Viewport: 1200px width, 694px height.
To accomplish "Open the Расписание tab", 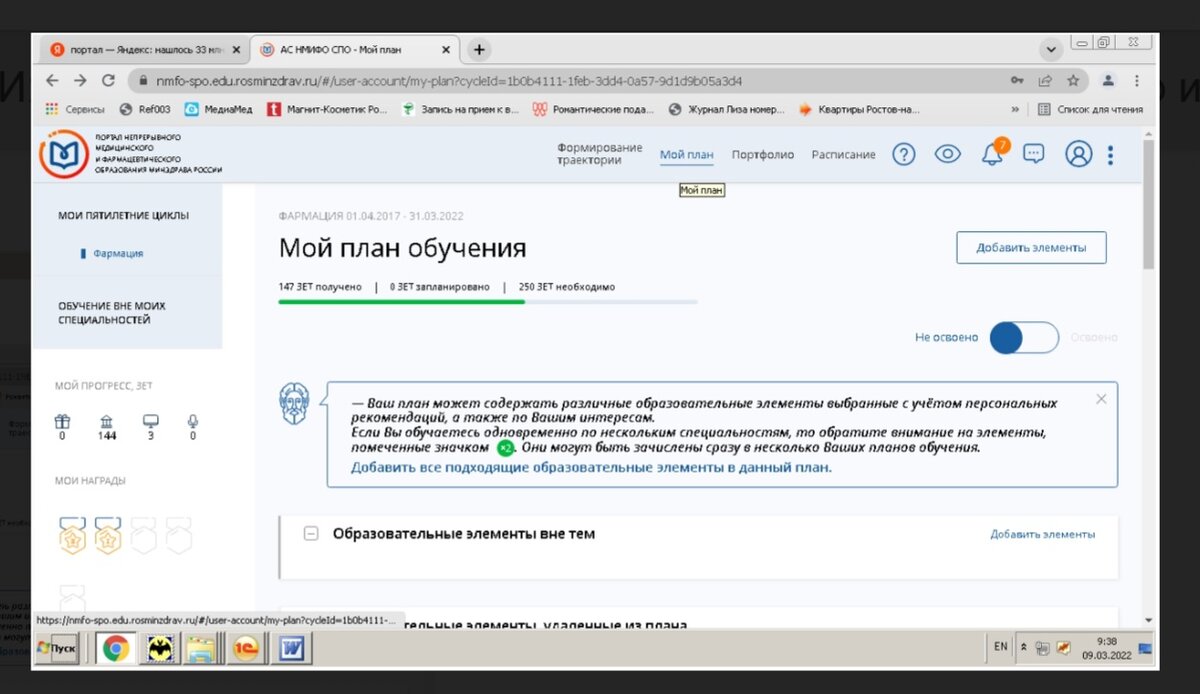I will coord(843,155).
